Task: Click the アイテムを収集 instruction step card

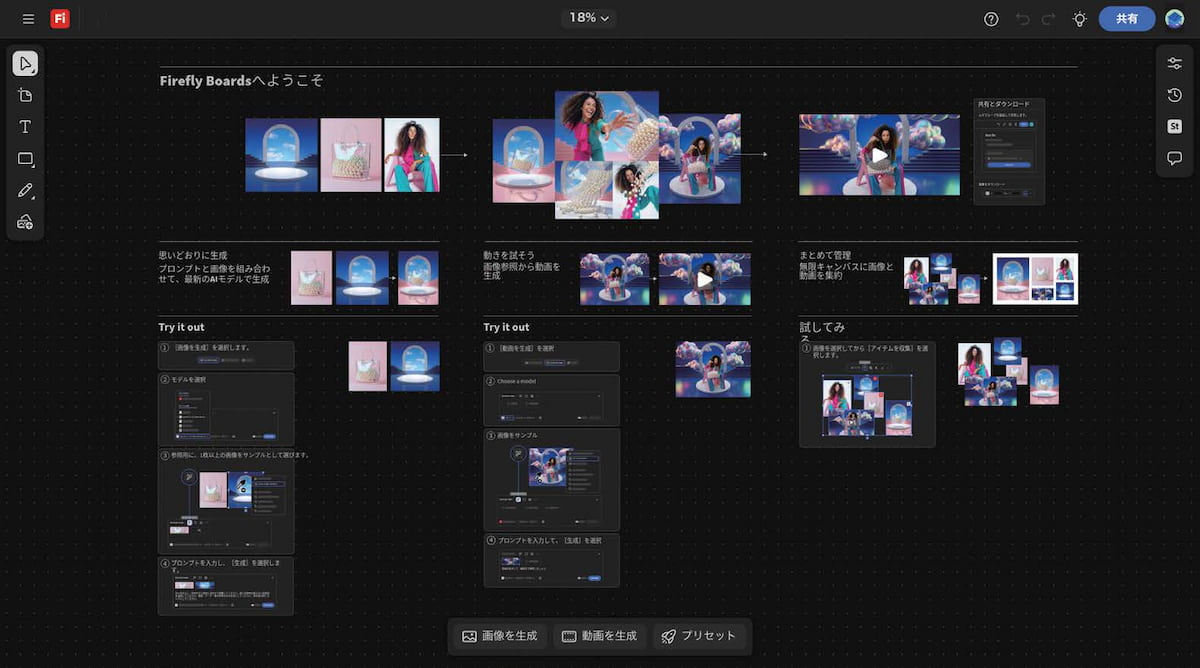Action: point(867,395)
